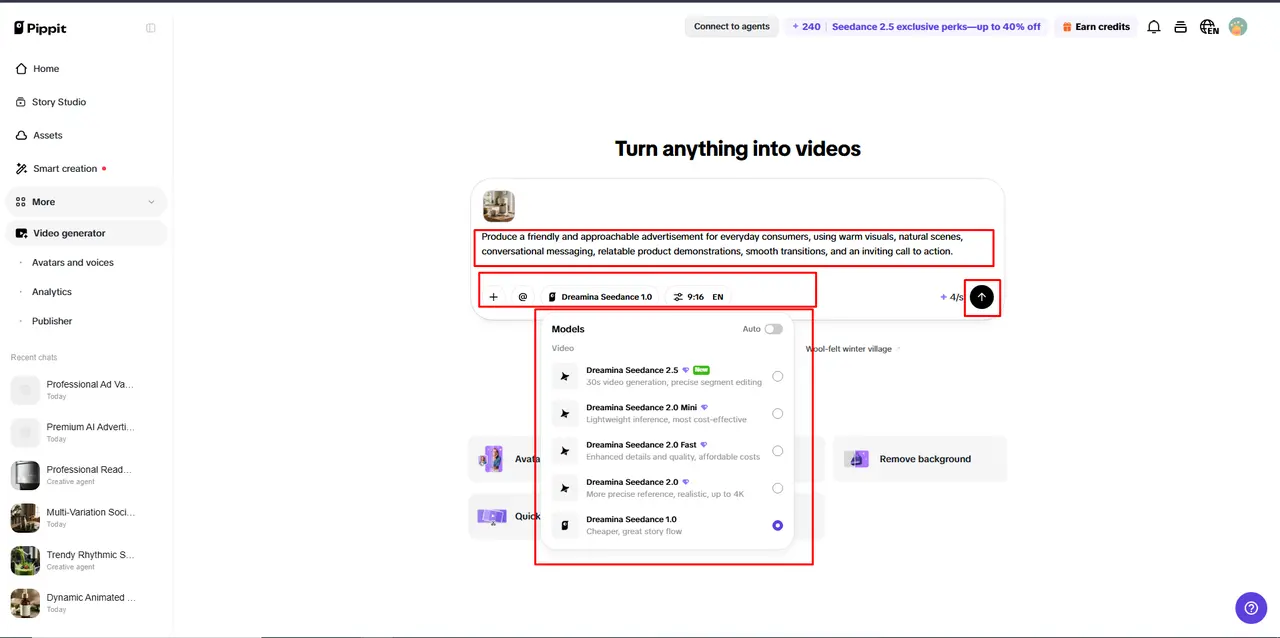Collapse the sidebar with the panel icon
Image resolution: width=1280 pixels, height=638 pixels.
pyautogui.click(x=151, y=28)
